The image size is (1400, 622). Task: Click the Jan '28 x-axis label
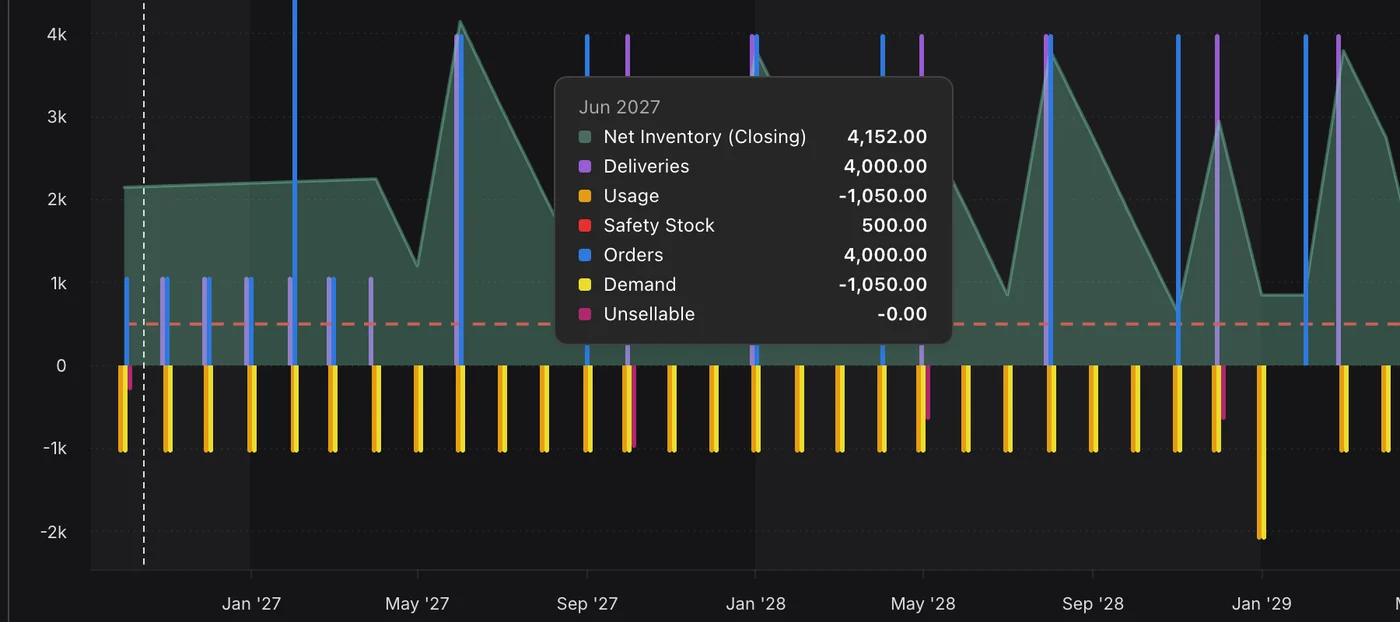tap(755, 604)
